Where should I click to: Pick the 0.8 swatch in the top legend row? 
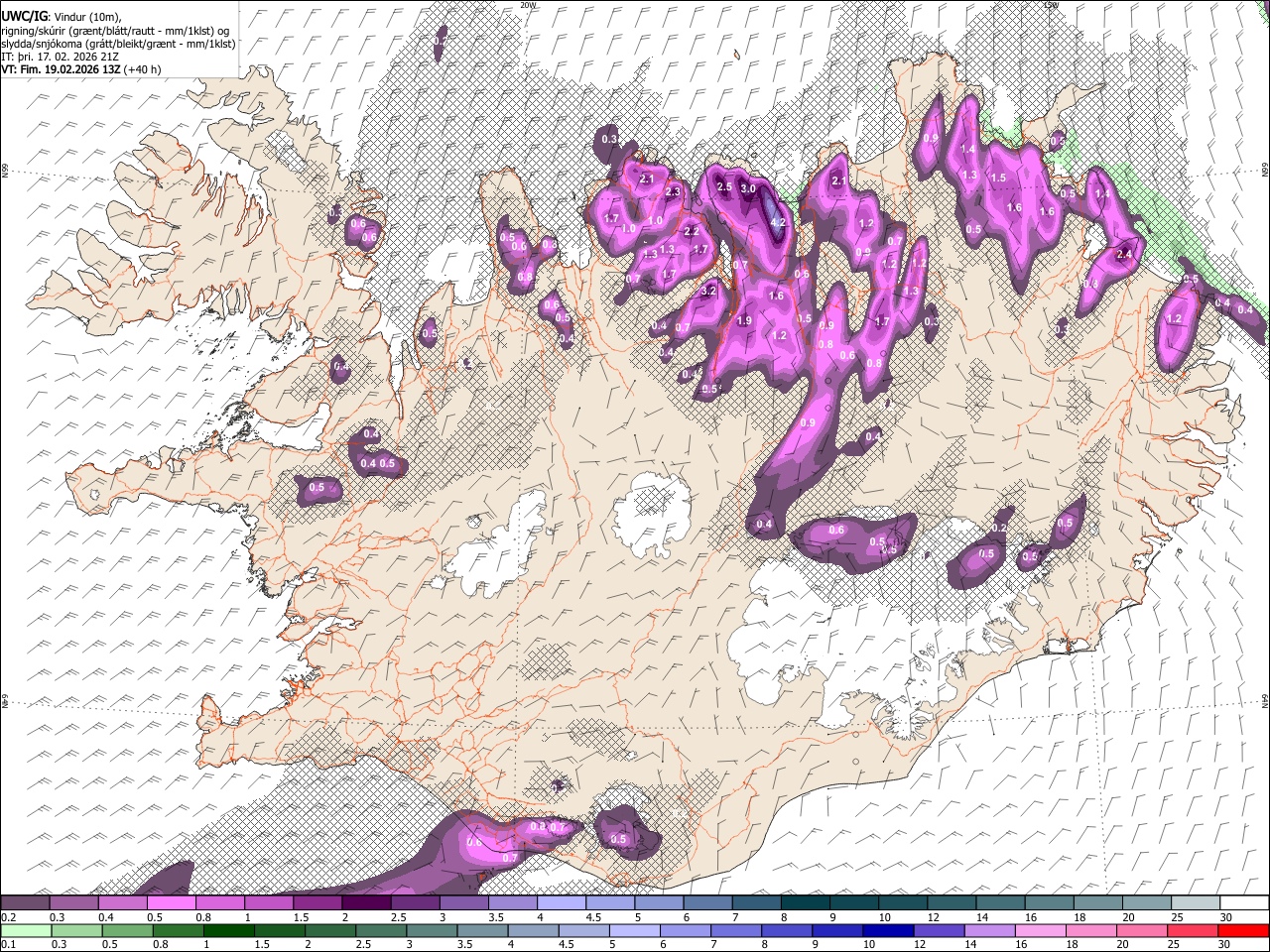(220, 903)
